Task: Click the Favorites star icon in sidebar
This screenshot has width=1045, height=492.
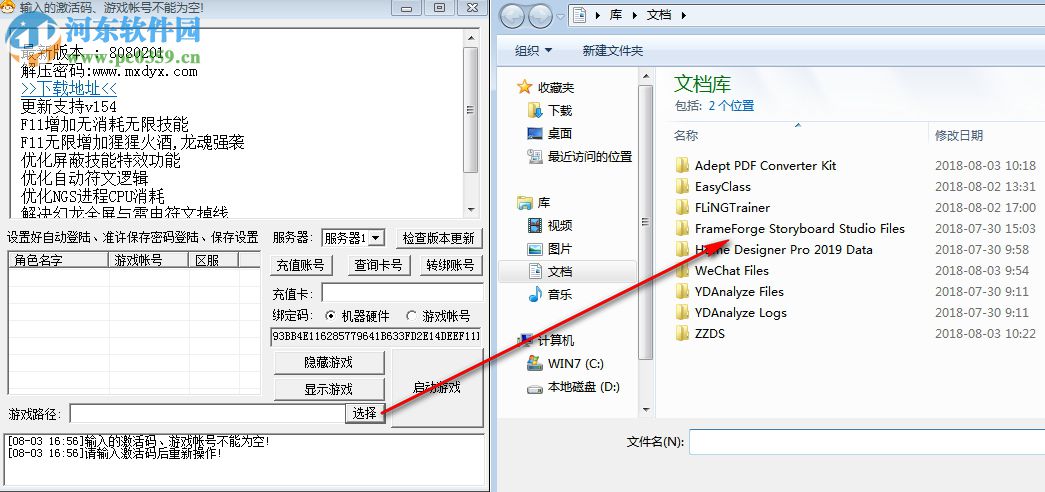Action: 525,87
